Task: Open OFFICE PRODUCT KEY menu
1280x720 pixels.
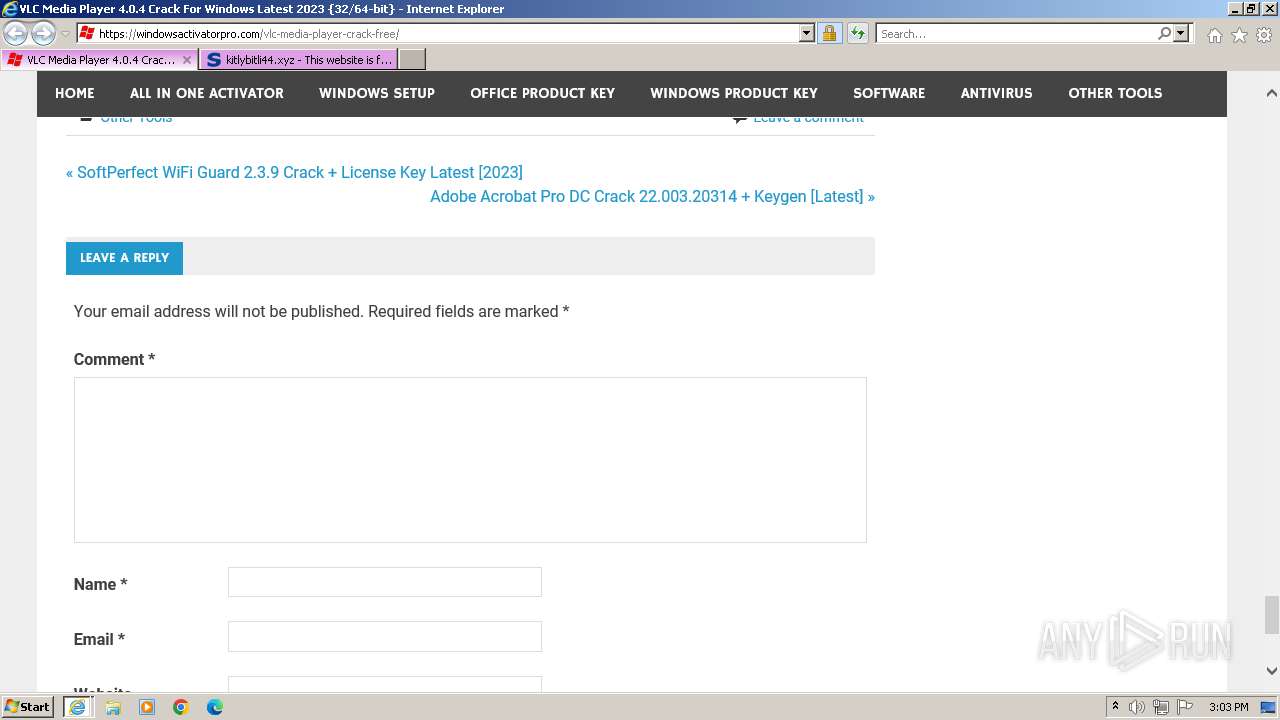Action: [543, 93]
